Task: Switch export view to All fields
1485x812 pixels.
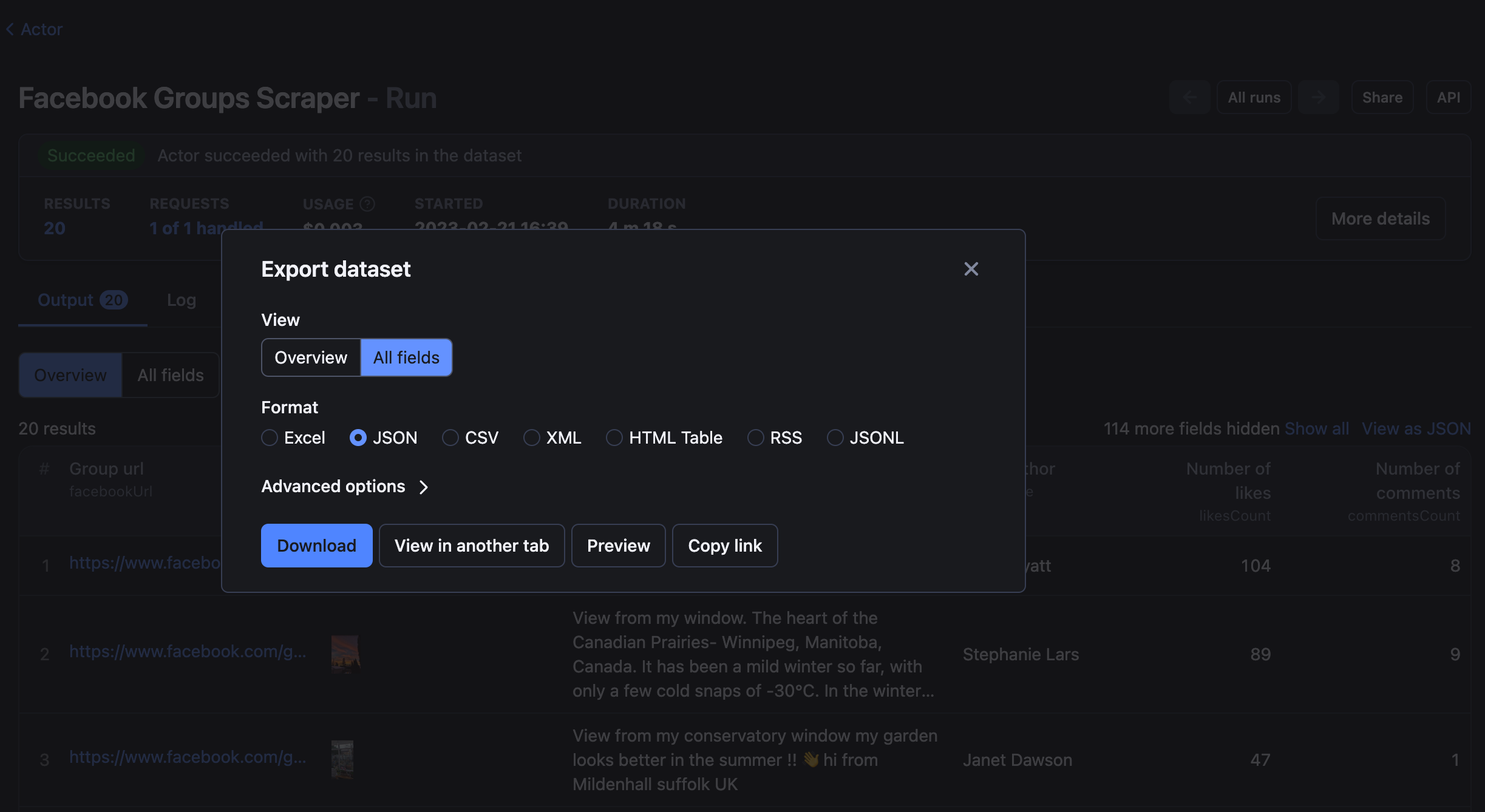Action: click(406, 357)
